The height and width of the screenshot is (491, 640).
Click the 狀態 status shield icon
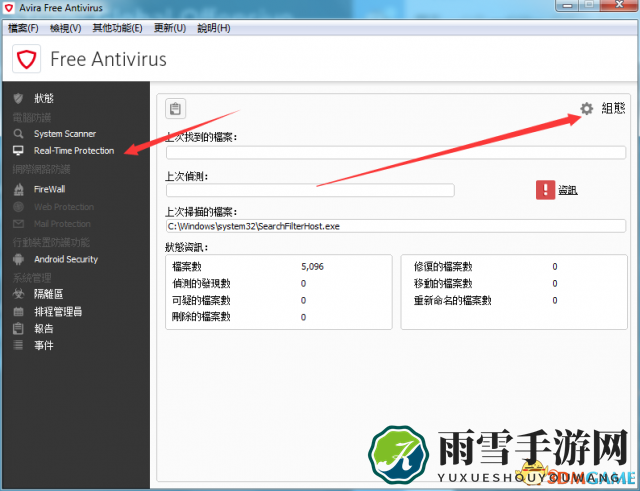pyautogui.click(x=18, y=98)
